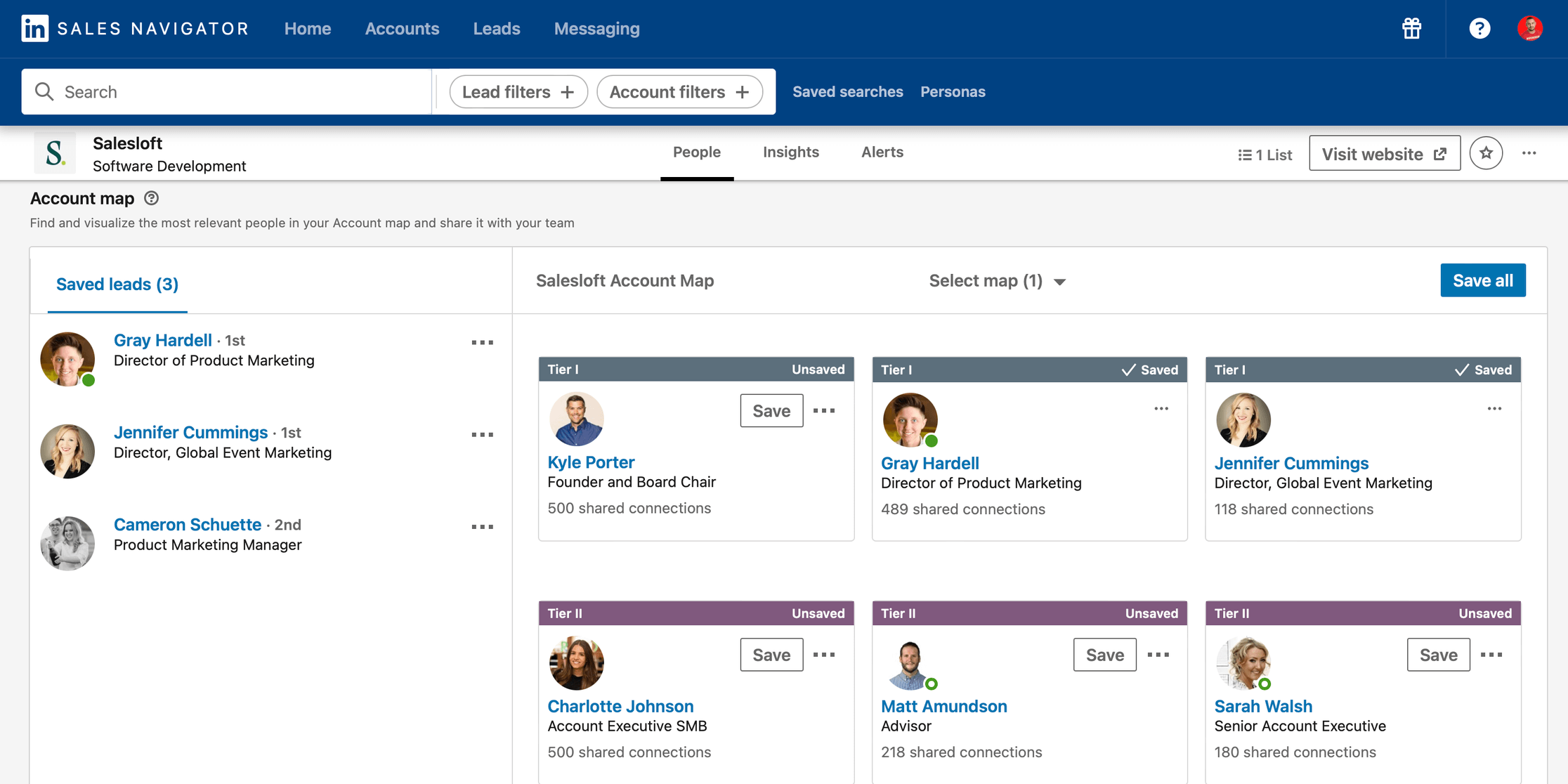1568x784 pixels.
Task: Open Saved searches link
Action: [x=848, y=91]
